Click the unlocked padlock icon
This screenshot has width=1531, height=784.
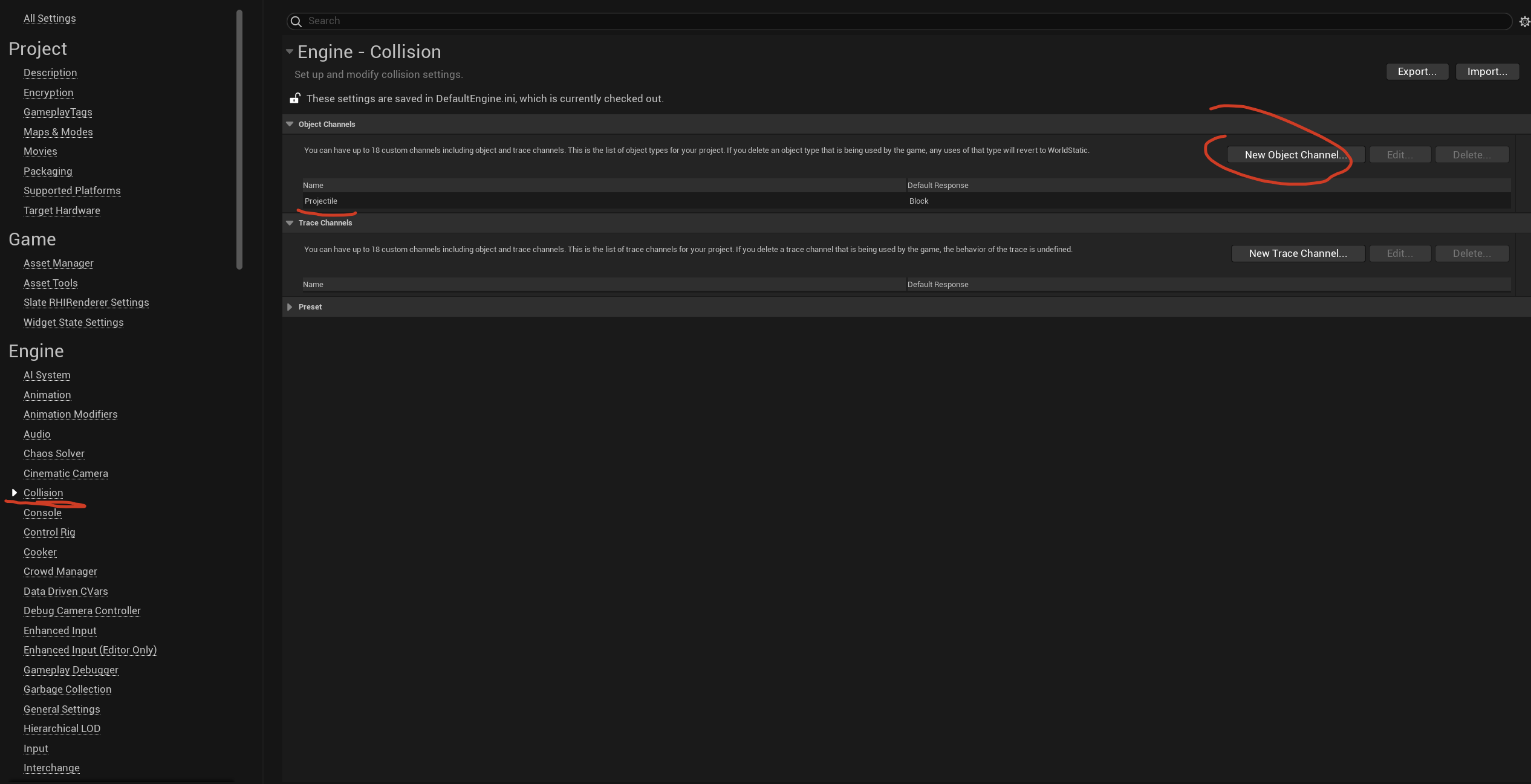[295, 98]
